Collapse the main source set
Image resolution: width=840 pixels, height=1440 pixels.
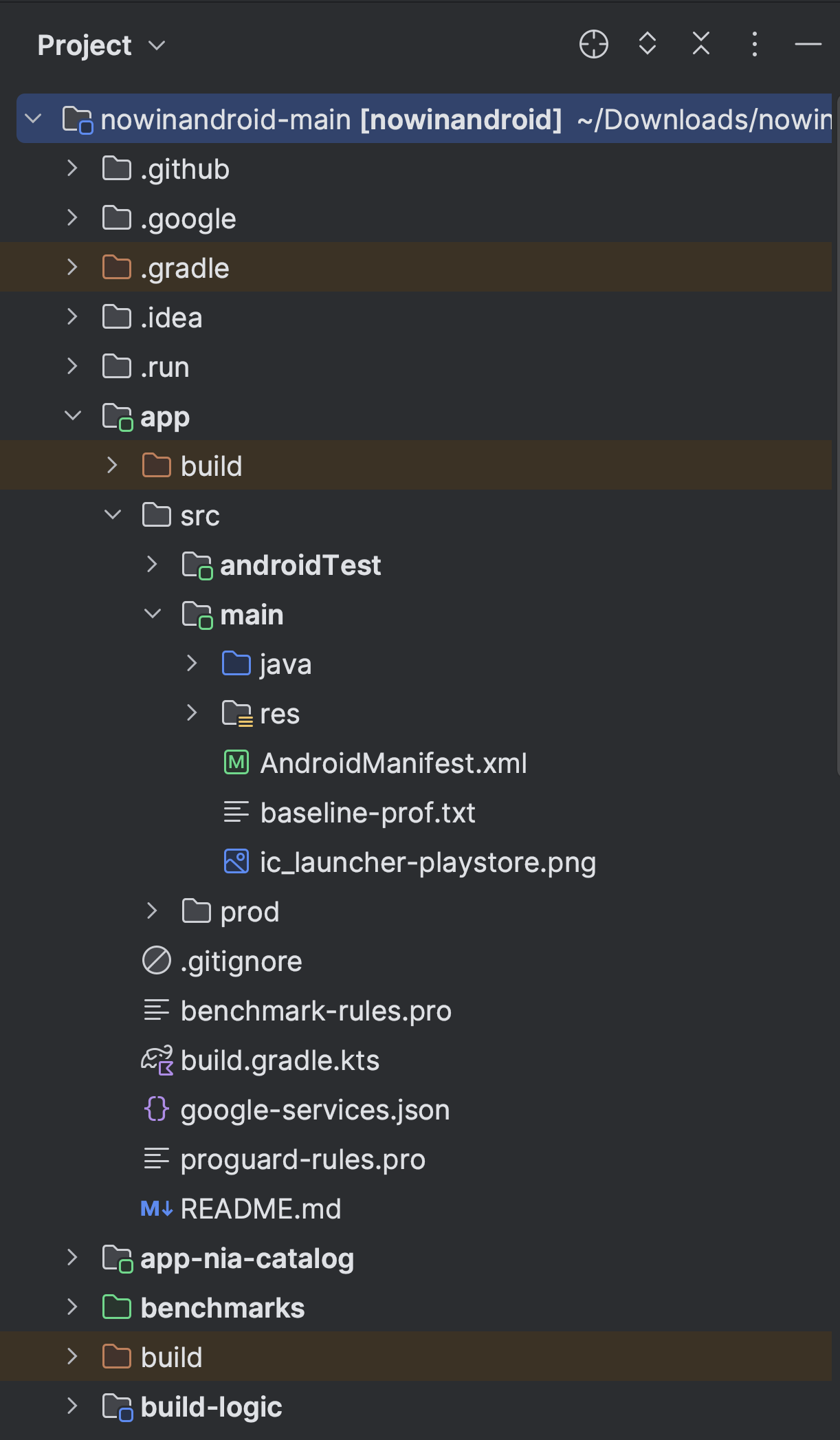coord(153,614)
